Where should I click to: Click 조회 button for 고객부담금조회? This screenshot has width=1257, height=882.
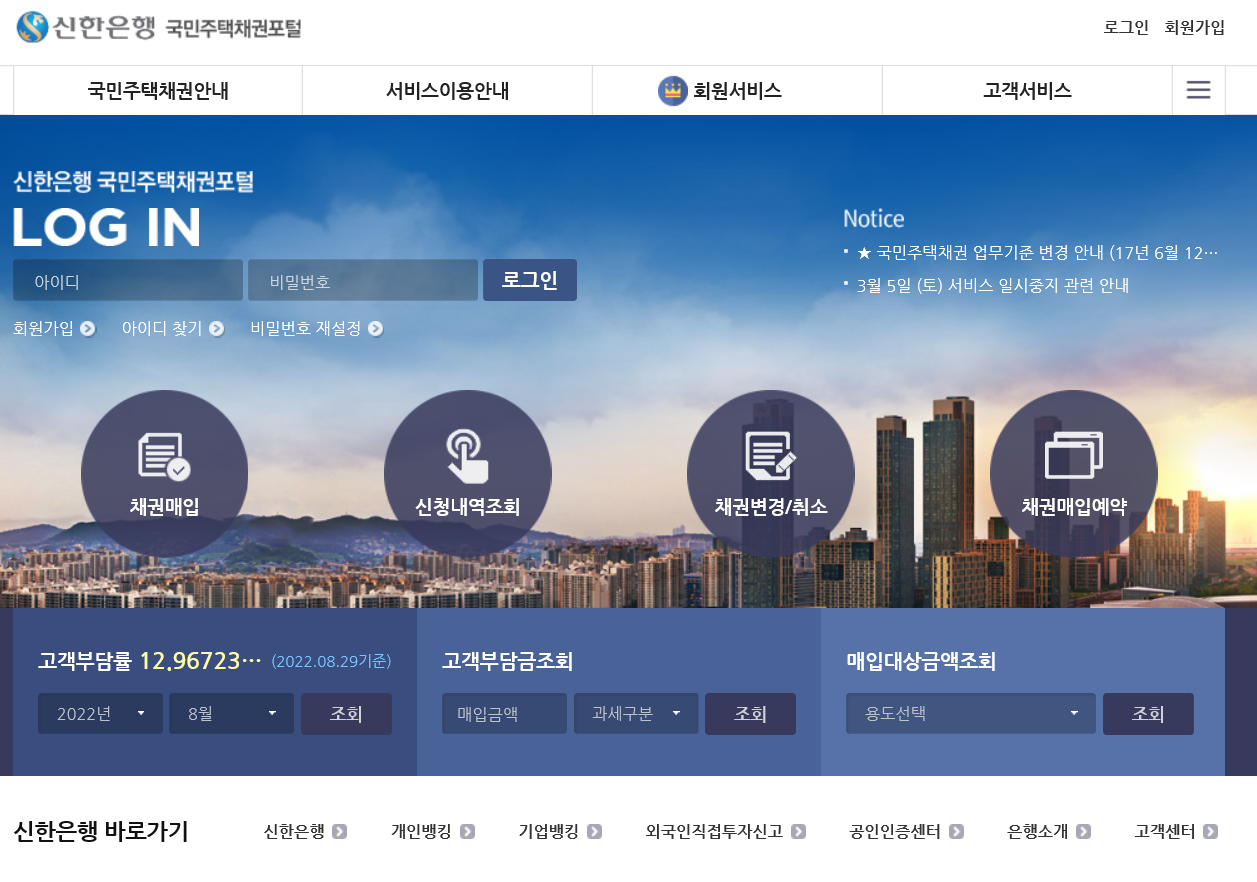(x=750, y=714)
